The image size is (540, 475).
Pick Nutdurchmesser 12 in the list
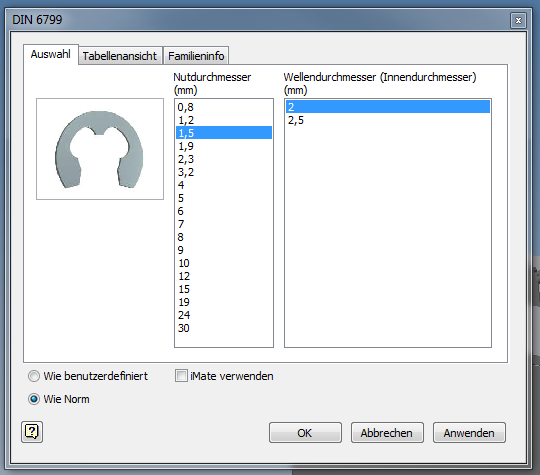point(224,276)
